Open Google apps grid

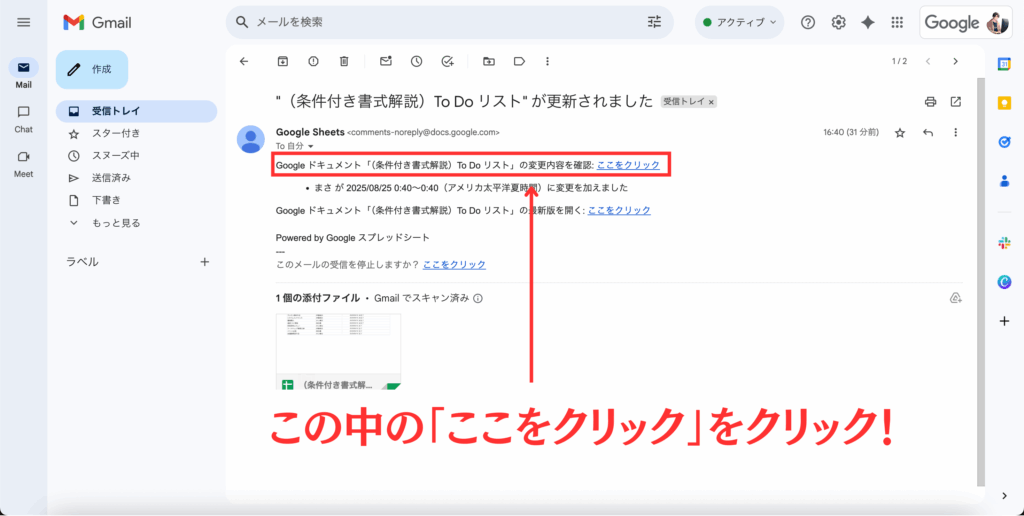click(897, 22)
